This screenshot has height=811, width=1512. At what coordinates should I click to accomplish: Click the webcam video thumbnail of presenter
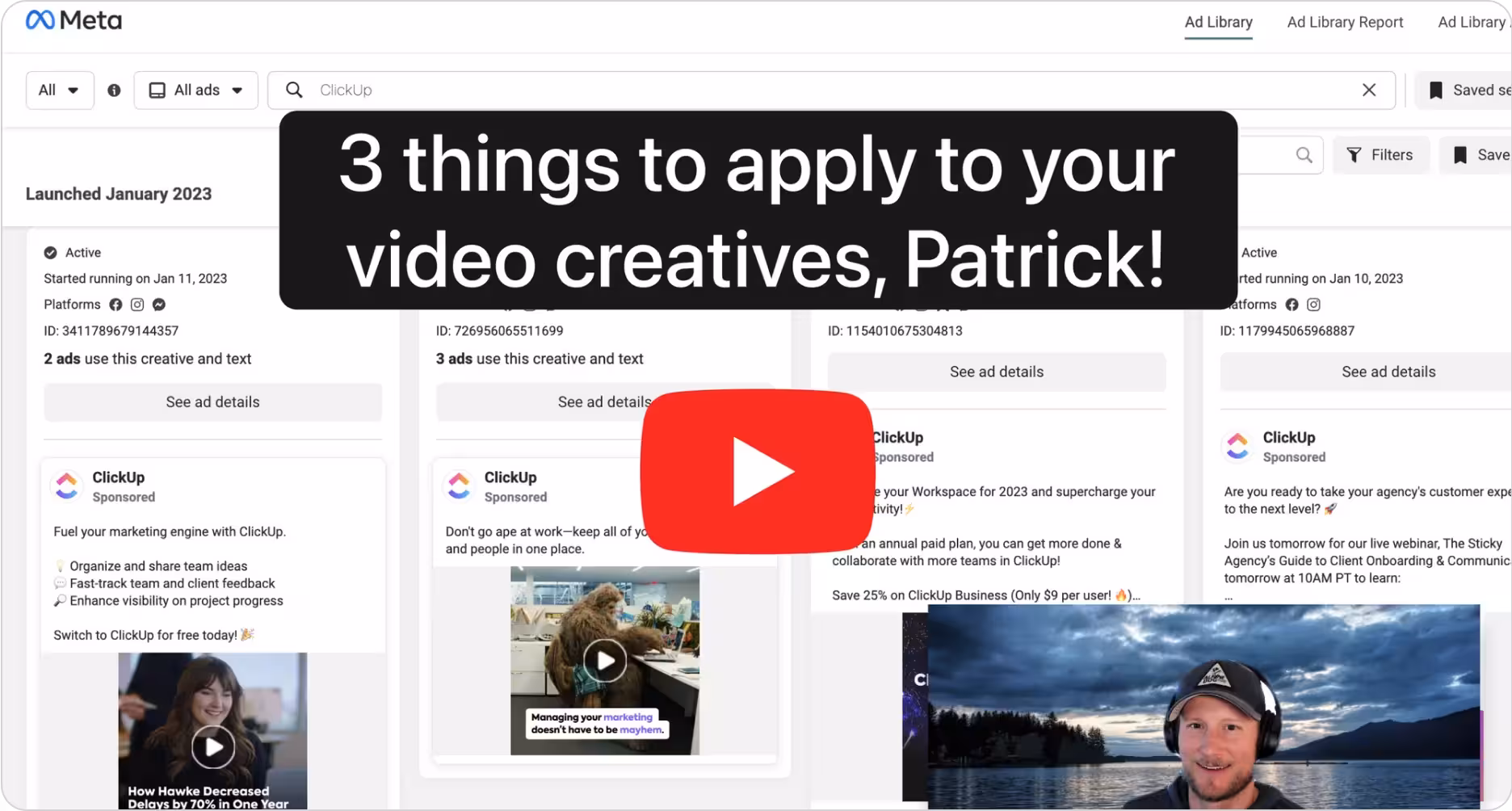tap(1203, 707)
